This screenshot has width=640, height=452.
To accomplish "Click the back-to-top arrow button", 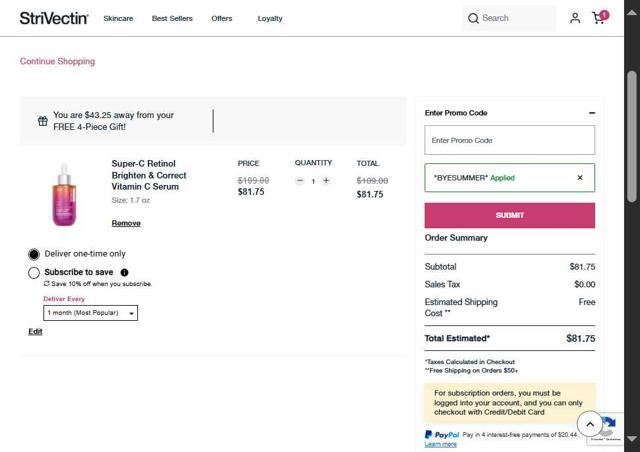I will coord(590,424).
